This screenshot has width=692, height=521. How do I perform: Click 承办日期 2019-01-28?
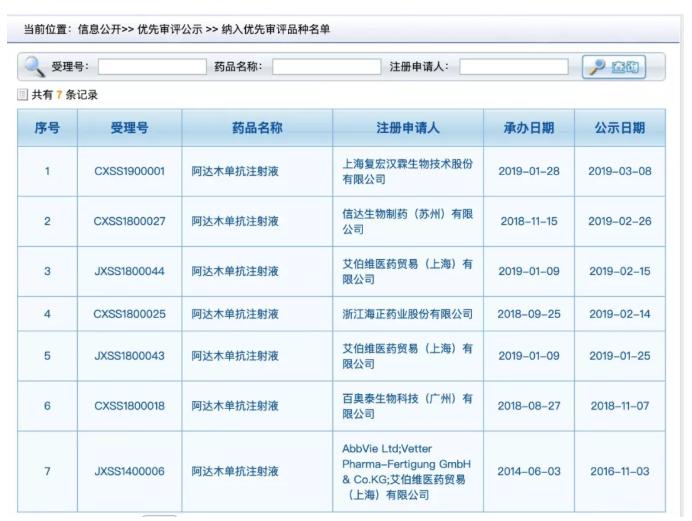[529, 171]
